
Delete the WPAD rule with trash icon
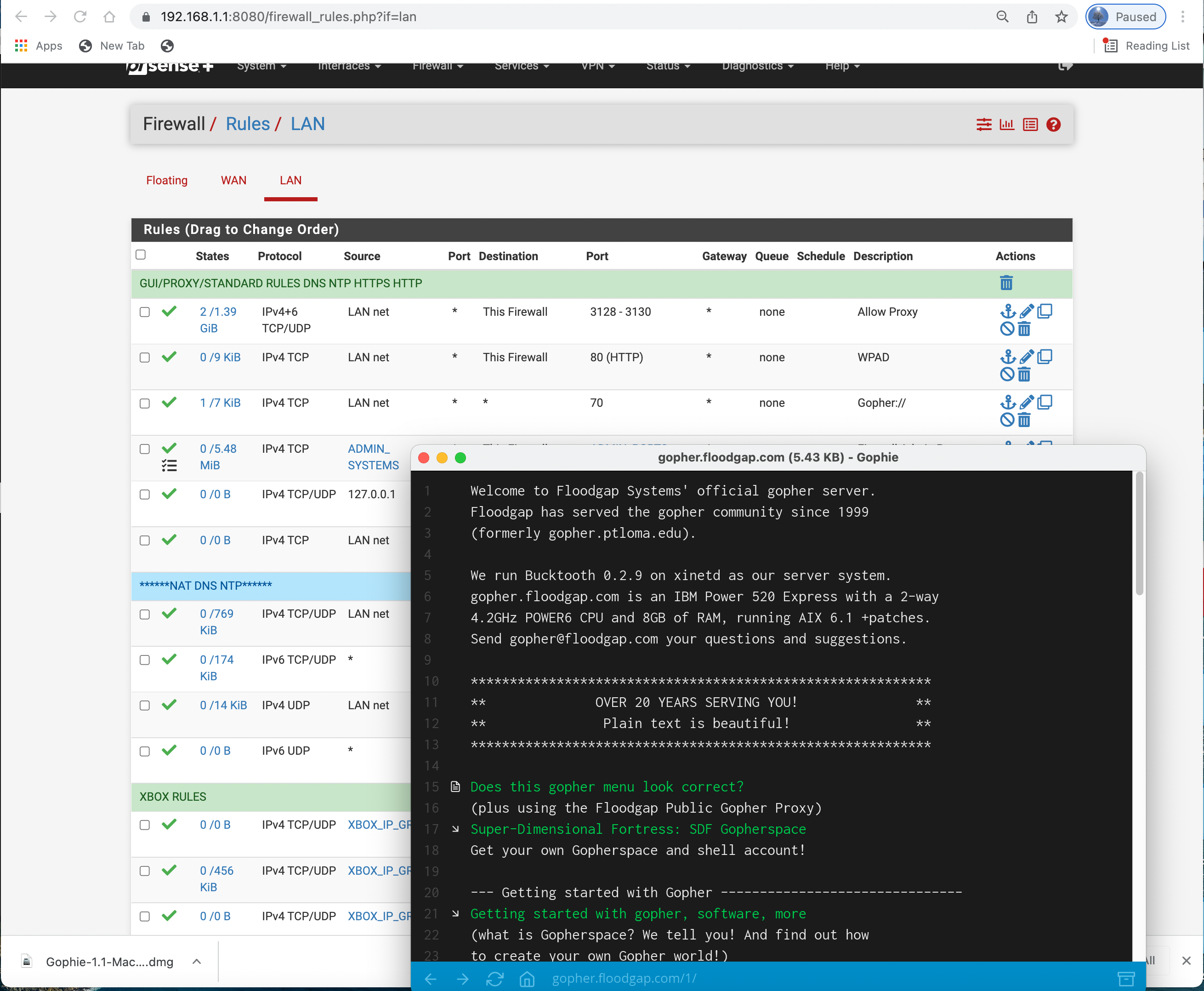pyautogui.click(x=1024, y=375)
